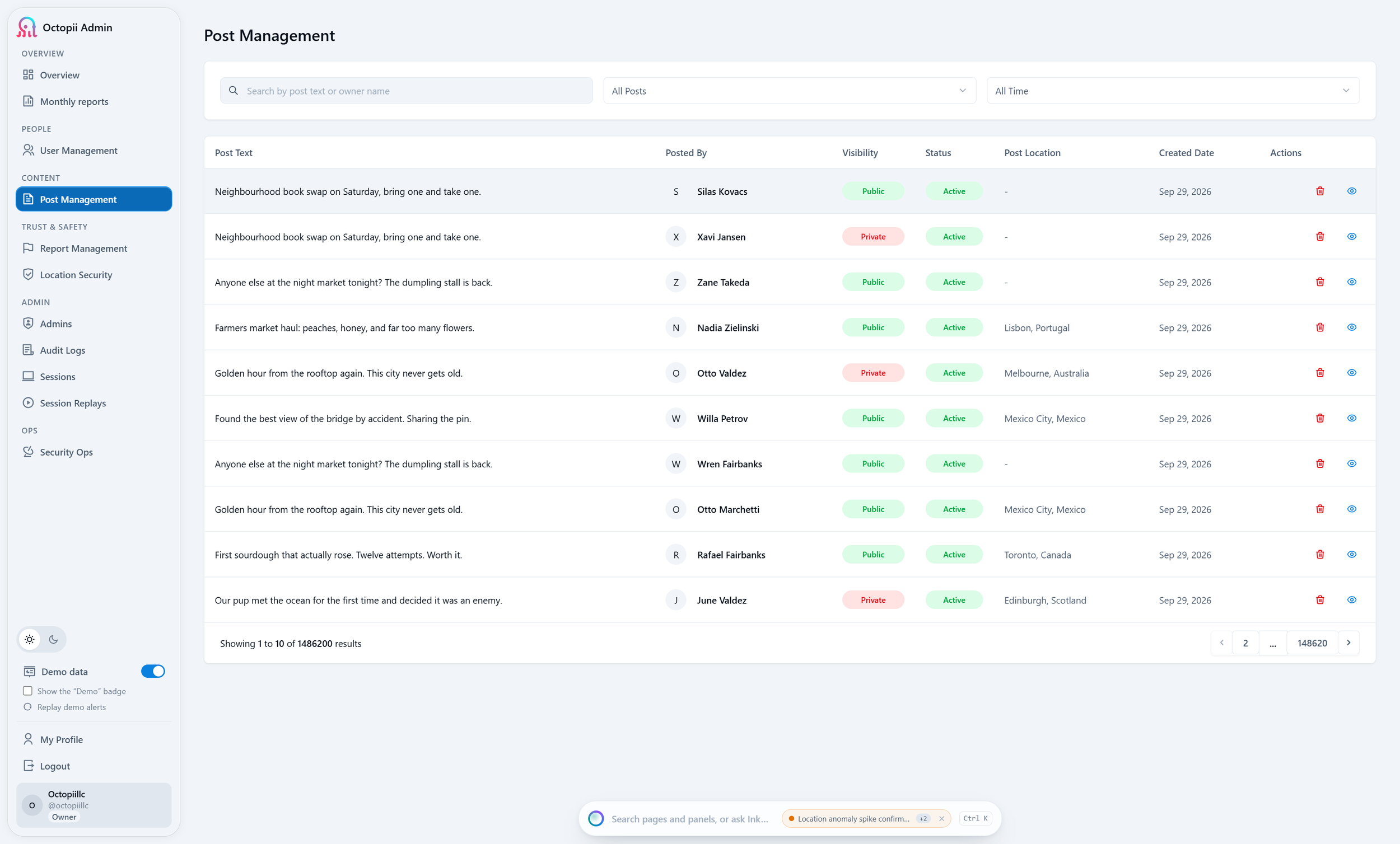Click trash icon in Wren Fairbanks row
Screen dimensions: 1400x844
pyautogui.click(x=1320, y=463)
